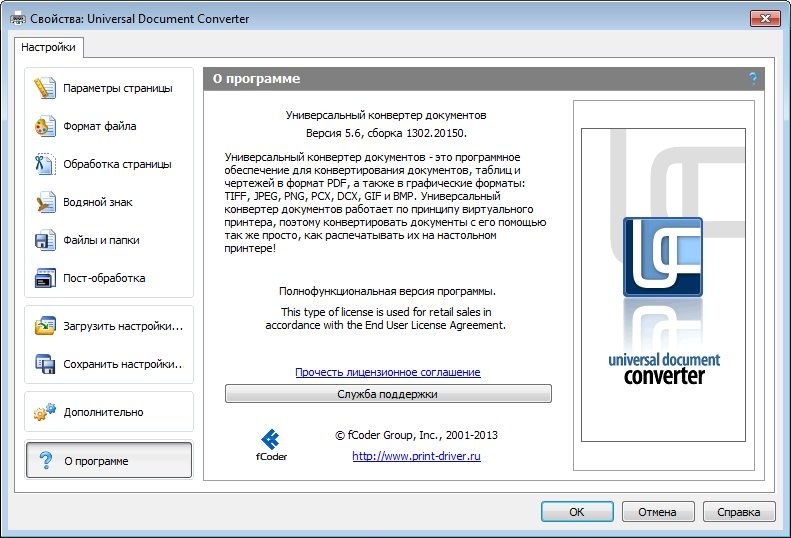The image size is (791, 538).
Task: Choose Сохранить настройки.. option
Action: click(109, 364)
